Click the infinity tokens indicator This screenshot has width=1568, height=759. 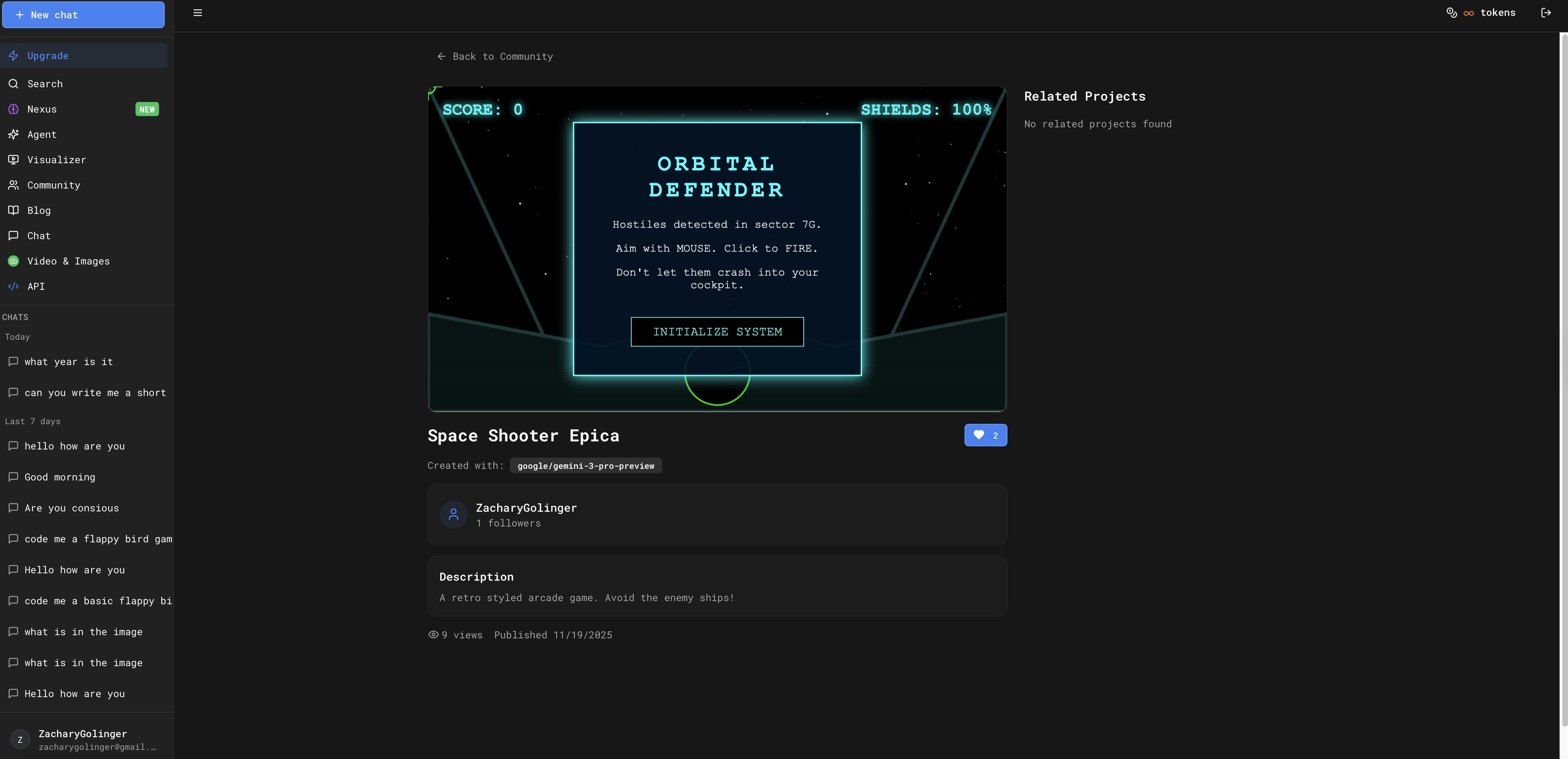point(1469,12)
